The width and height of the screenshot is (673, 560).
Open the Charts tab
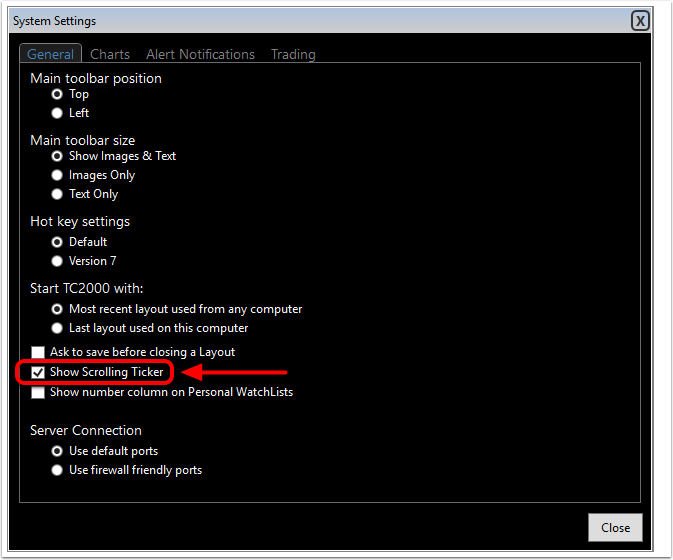[110, 54]
